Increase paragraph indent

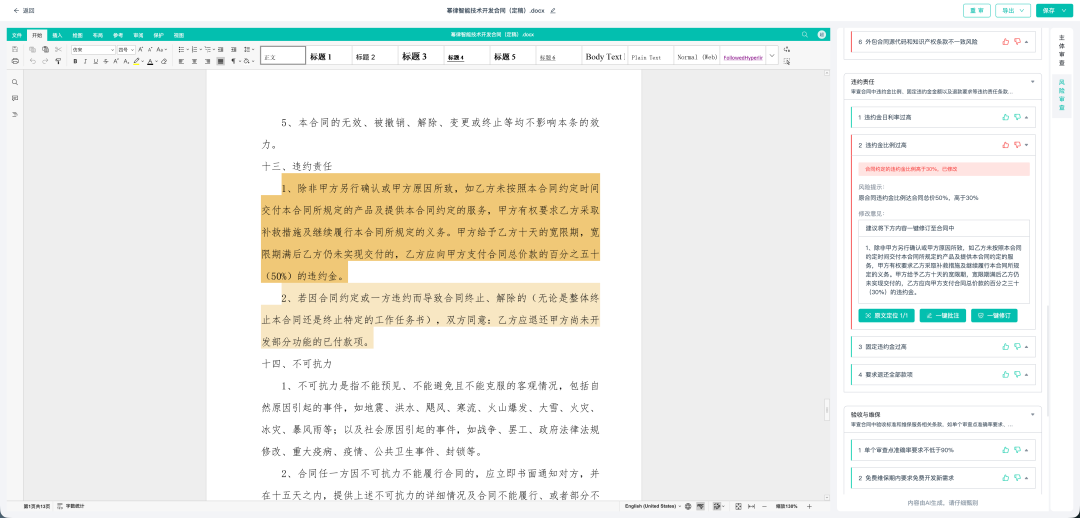pyautogui.click(x=233, y=50)
